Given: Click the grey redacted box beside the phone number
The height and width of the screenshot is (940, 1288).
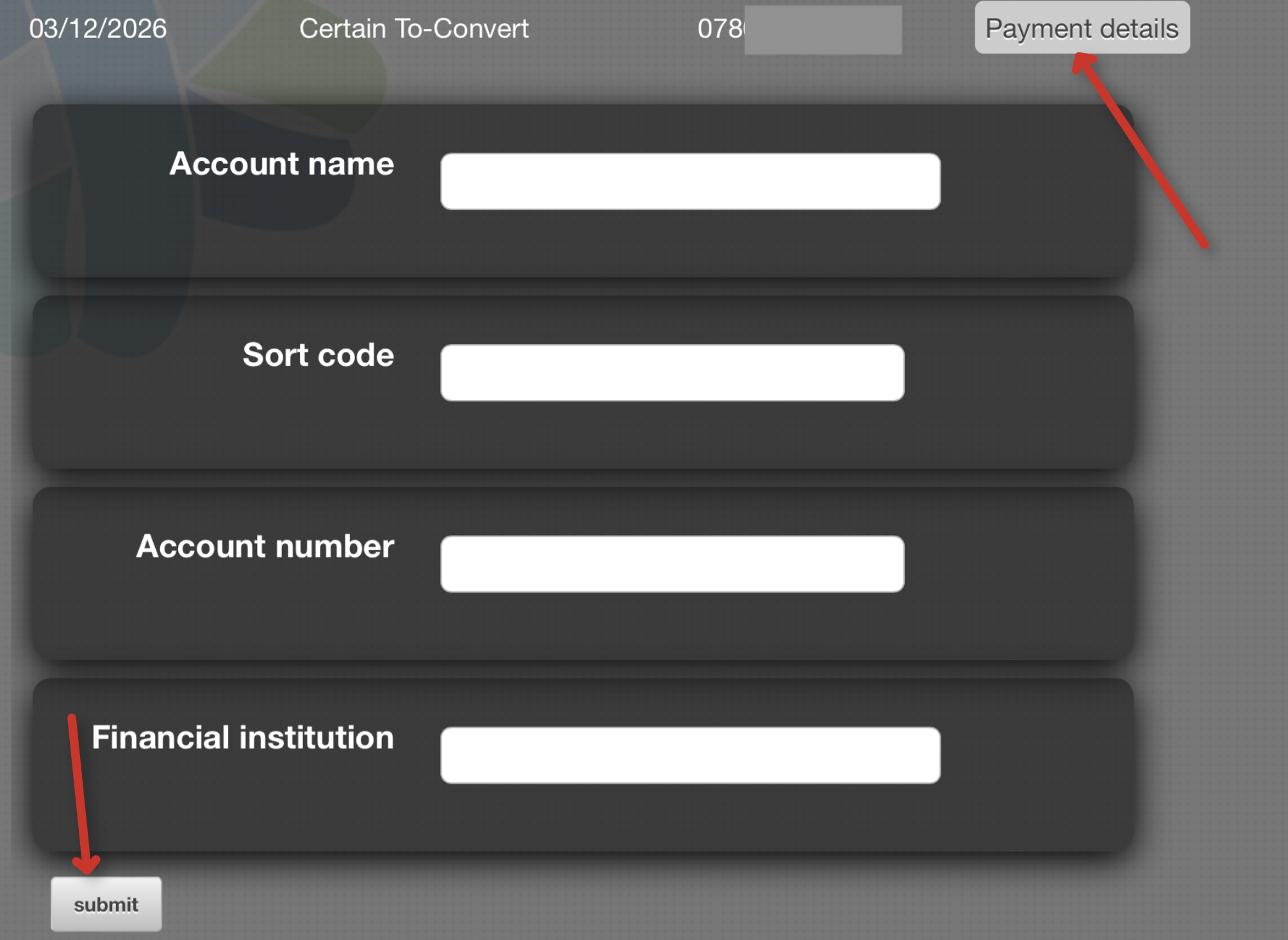Looking at the screenshot, I should (x=823, y=29).
